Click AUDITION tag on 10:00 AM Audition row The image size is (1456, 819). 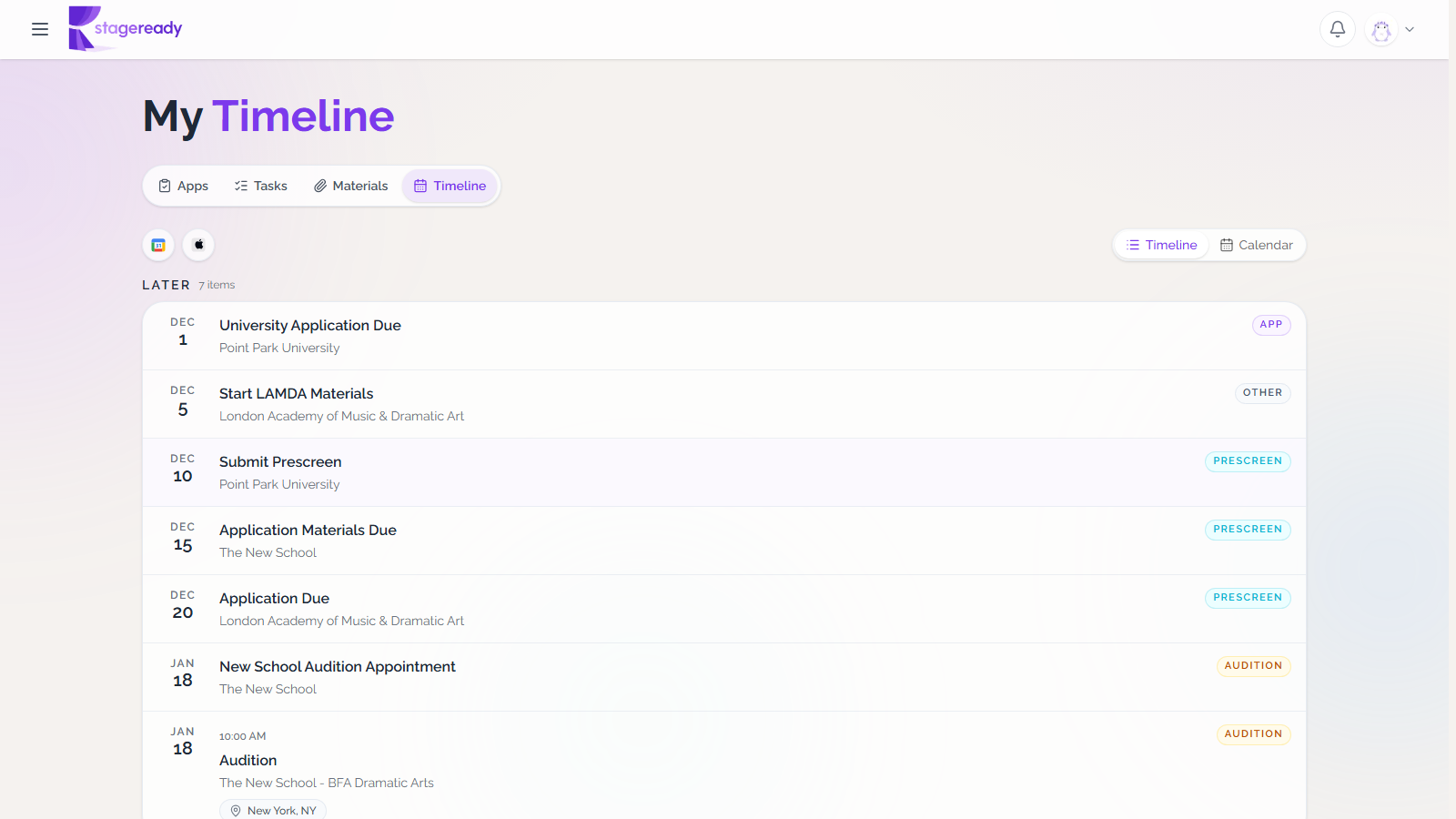1253,734
